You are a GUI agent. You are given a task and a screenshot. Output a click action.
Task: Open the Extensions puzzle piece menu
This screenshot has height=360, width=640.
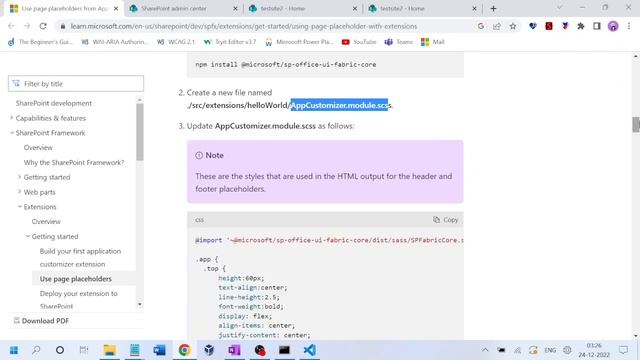click(581, 26)
